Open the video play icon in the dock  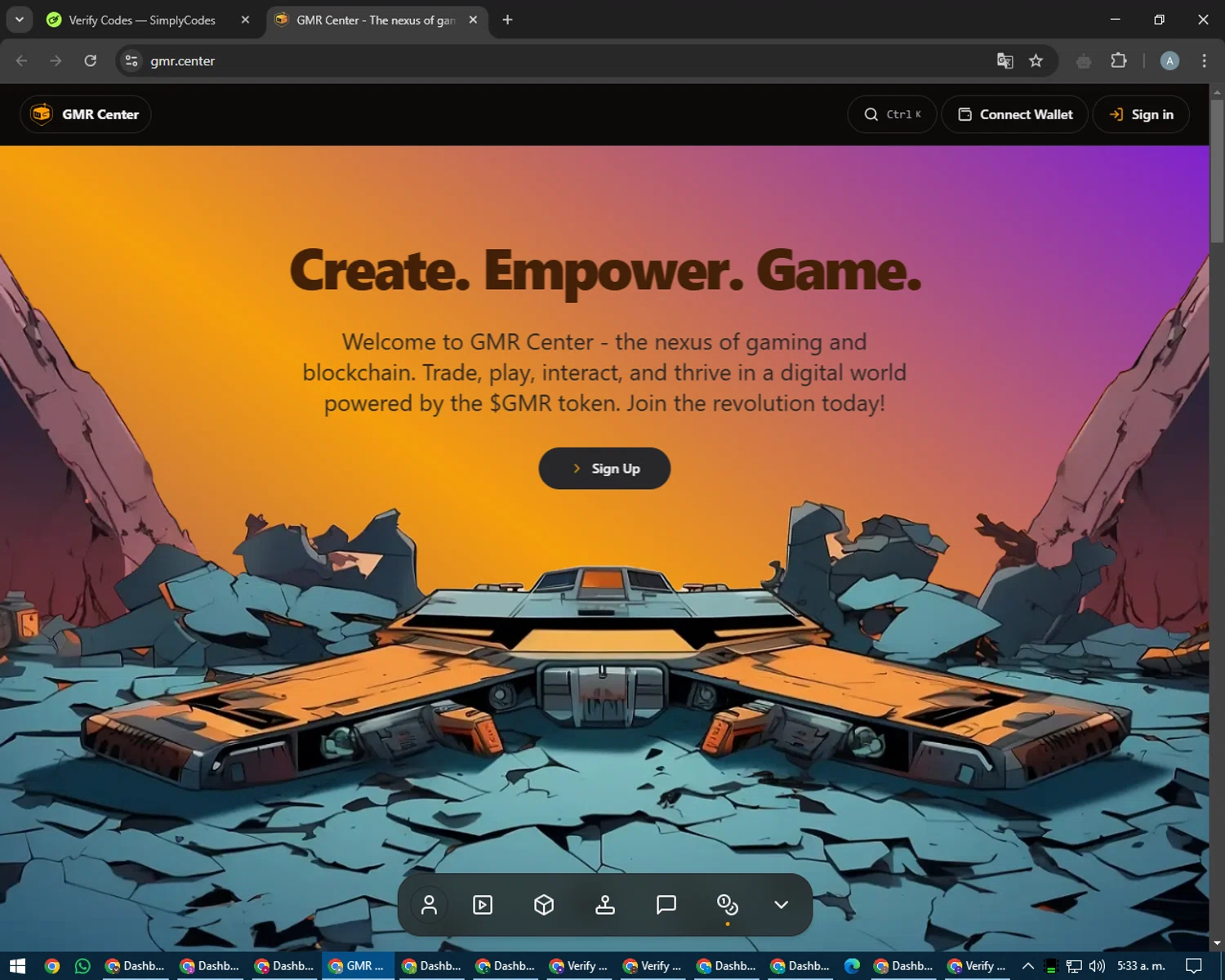[483, 905]
